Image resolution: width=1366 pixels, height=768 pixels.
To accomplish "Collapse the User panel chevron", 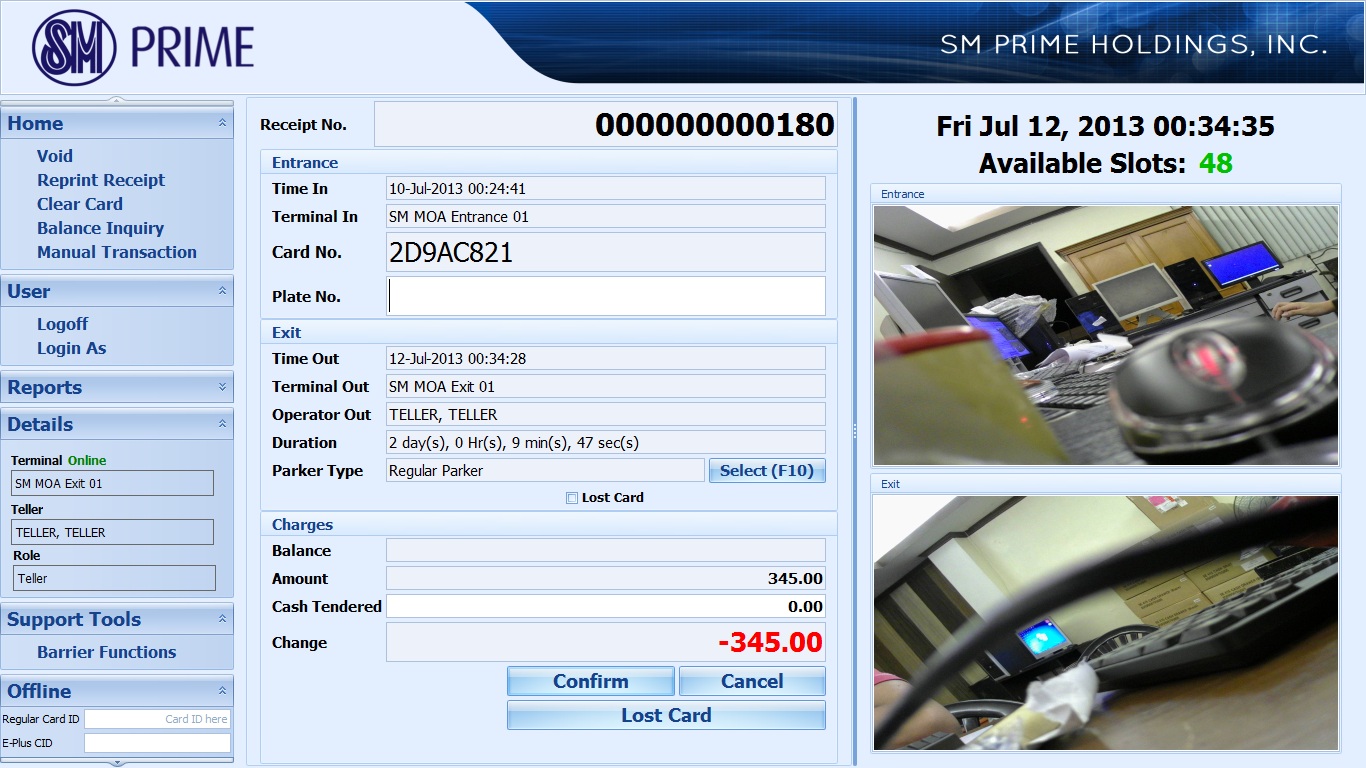I will click(x=222, y=291).
